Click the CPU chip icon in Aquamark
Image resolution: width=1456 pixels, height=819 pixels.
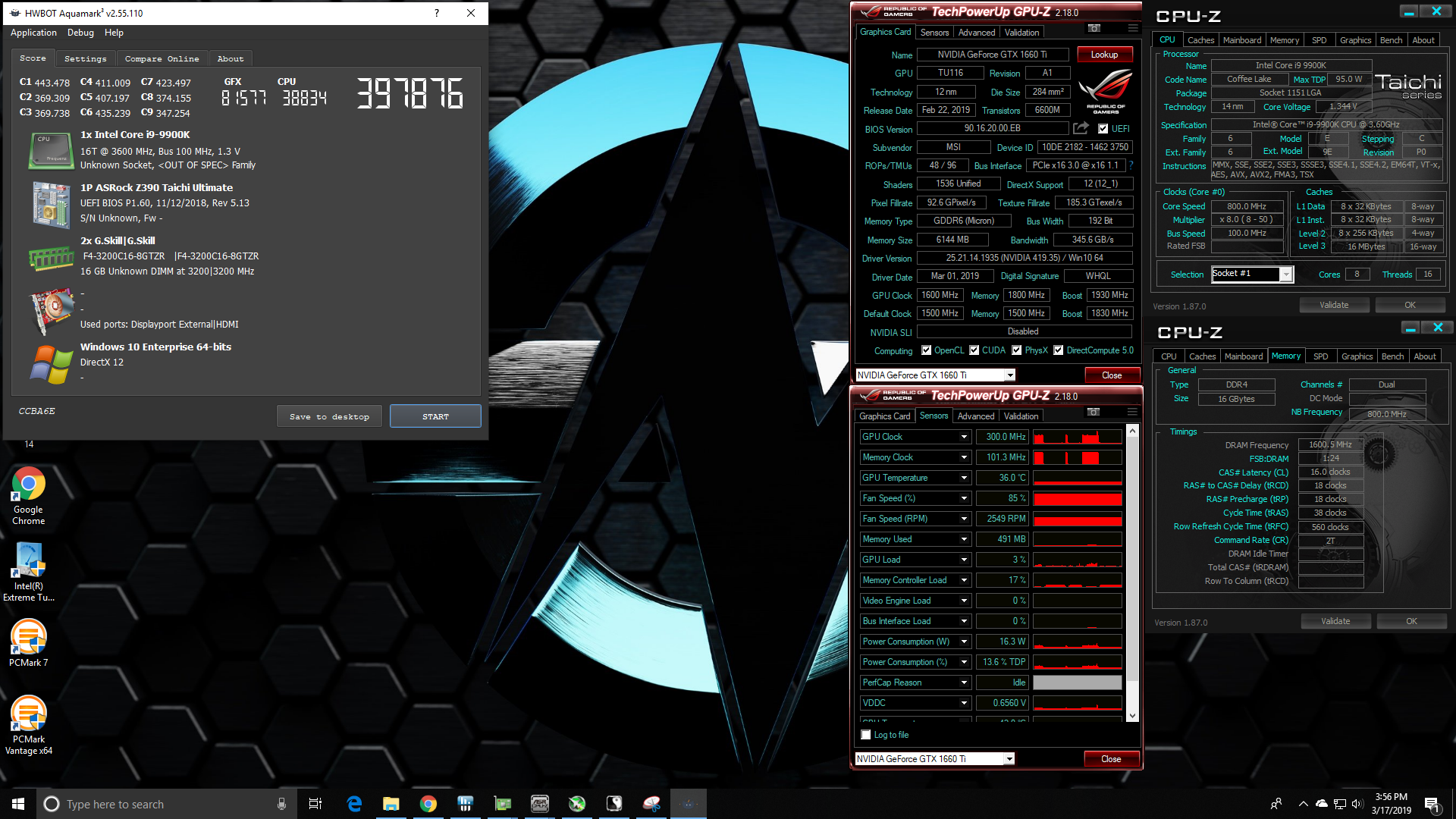coord(51,150)
